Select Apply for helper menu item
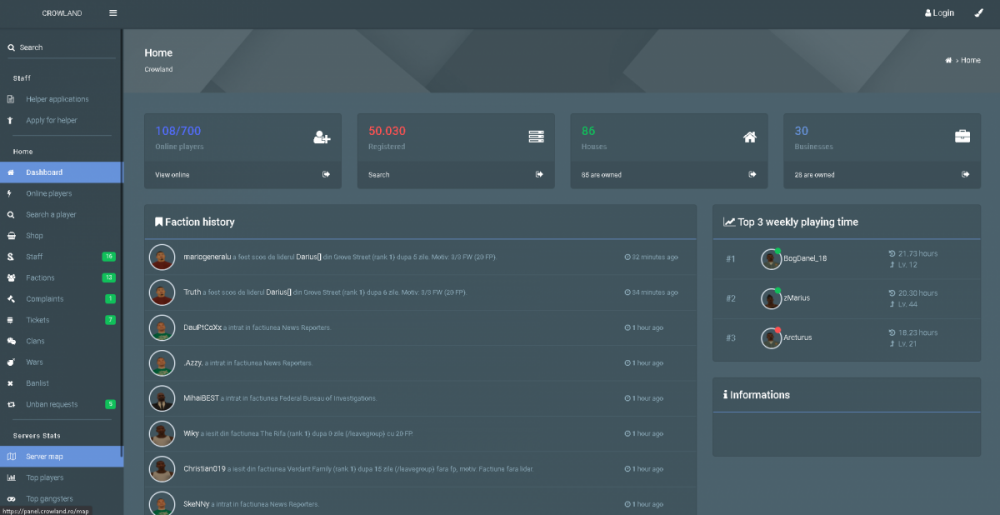Screen dimensions: 1000x515 51,120
